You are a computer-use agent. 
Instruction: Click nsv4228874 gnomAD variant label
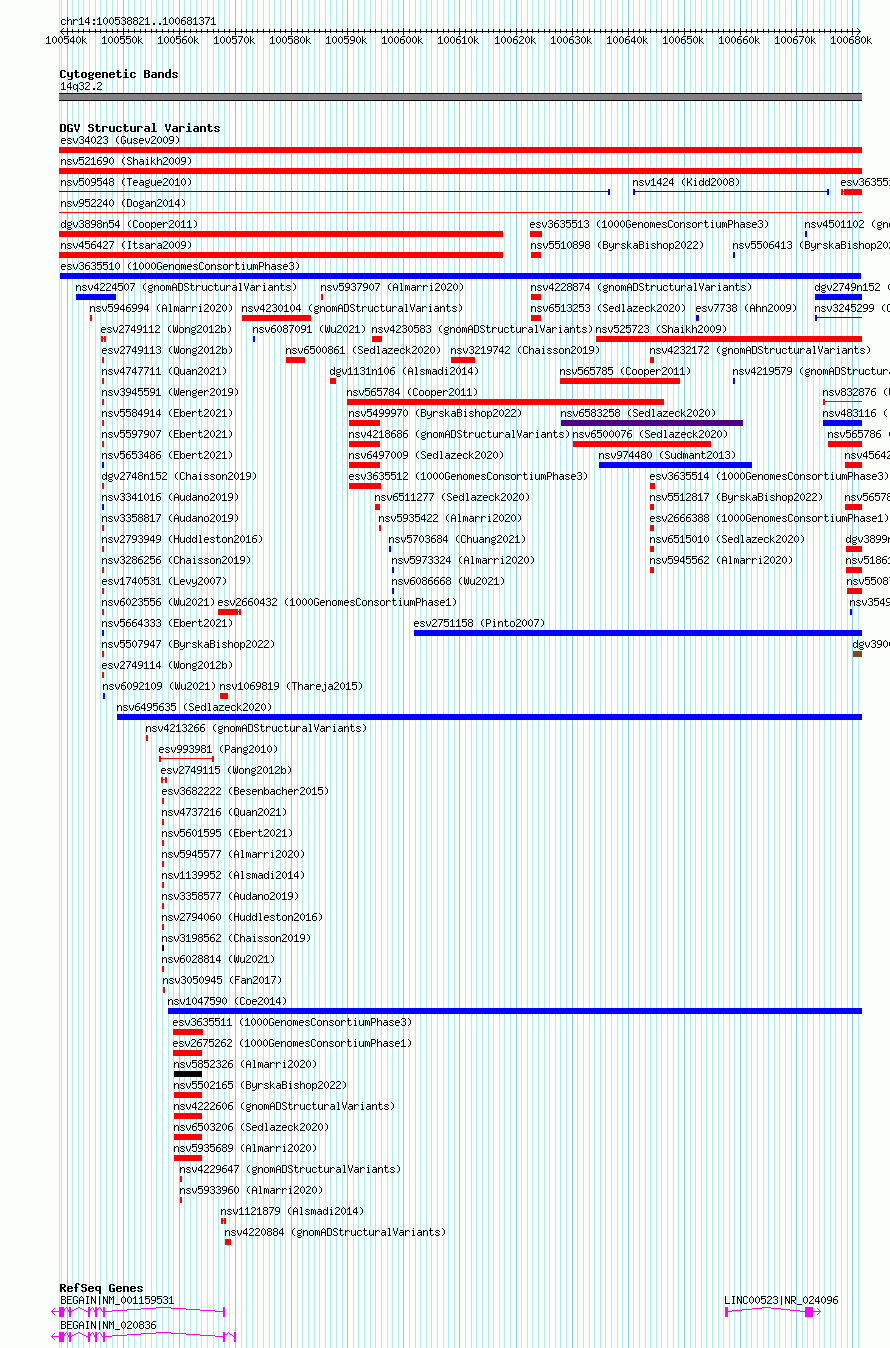point(640,287)
